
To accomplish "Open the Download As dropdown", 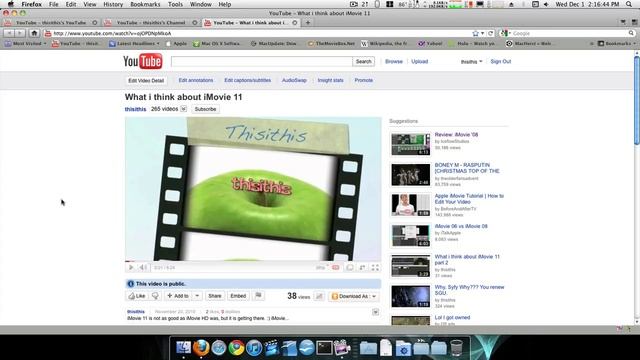I will pyautogui.click(x=353, y=296).
